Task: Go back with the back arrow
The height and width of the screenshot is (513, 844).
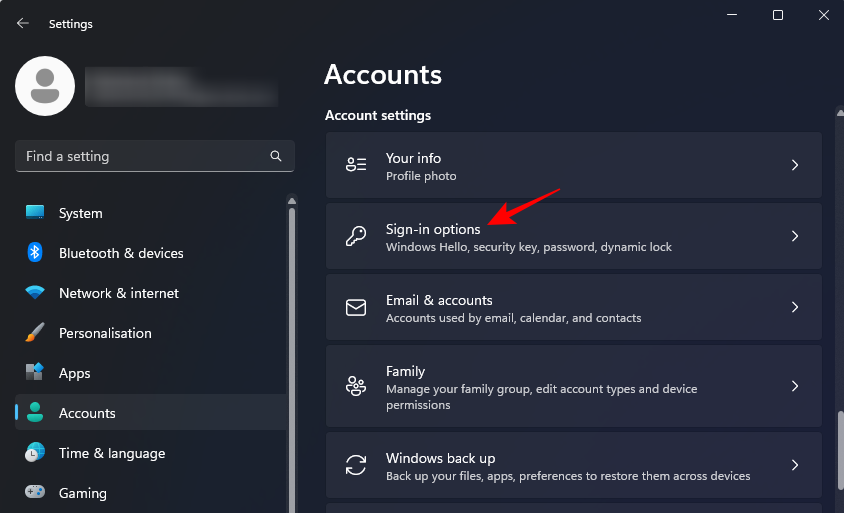Action: (x=23, y=23)
